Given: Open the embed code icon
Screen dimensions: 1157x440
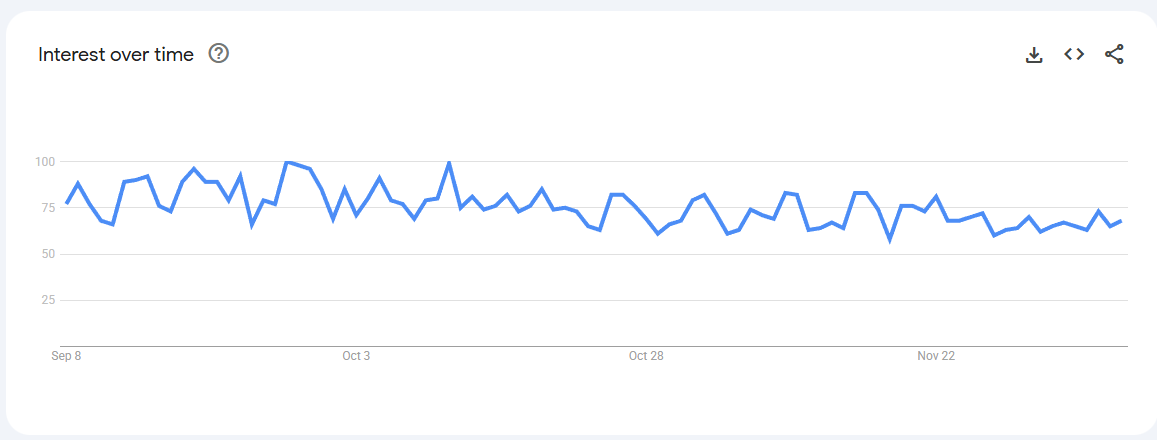Looking at the screenshot, I should tap(1074, 55).
